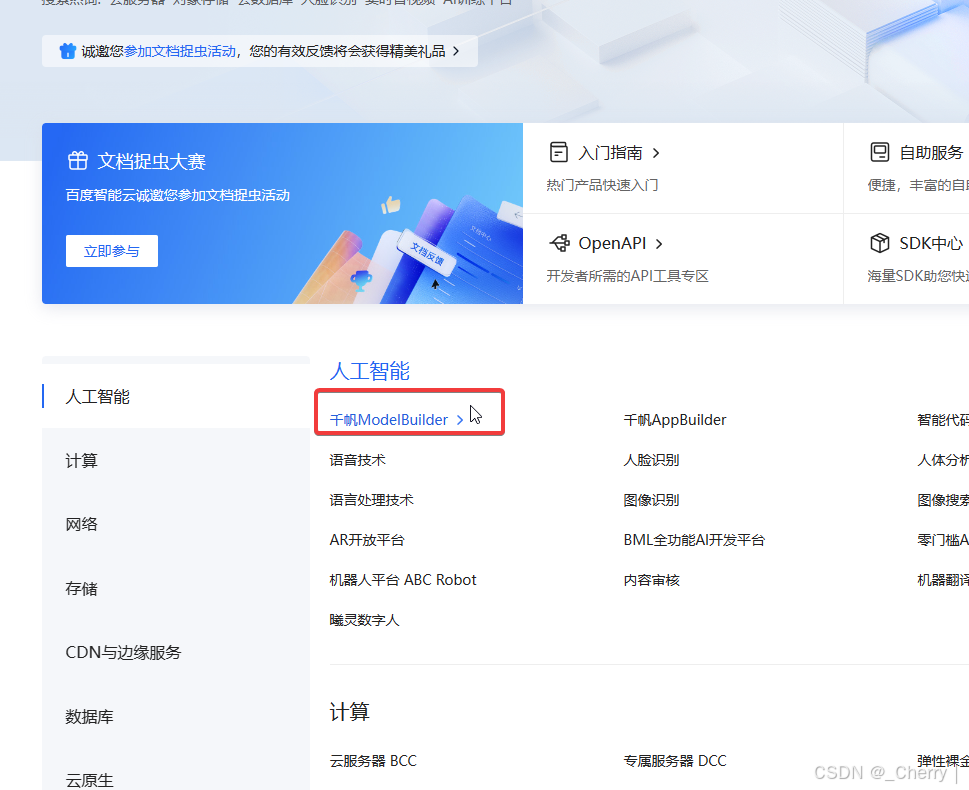Open the 曦灵数字人 link

pos(365,619)
